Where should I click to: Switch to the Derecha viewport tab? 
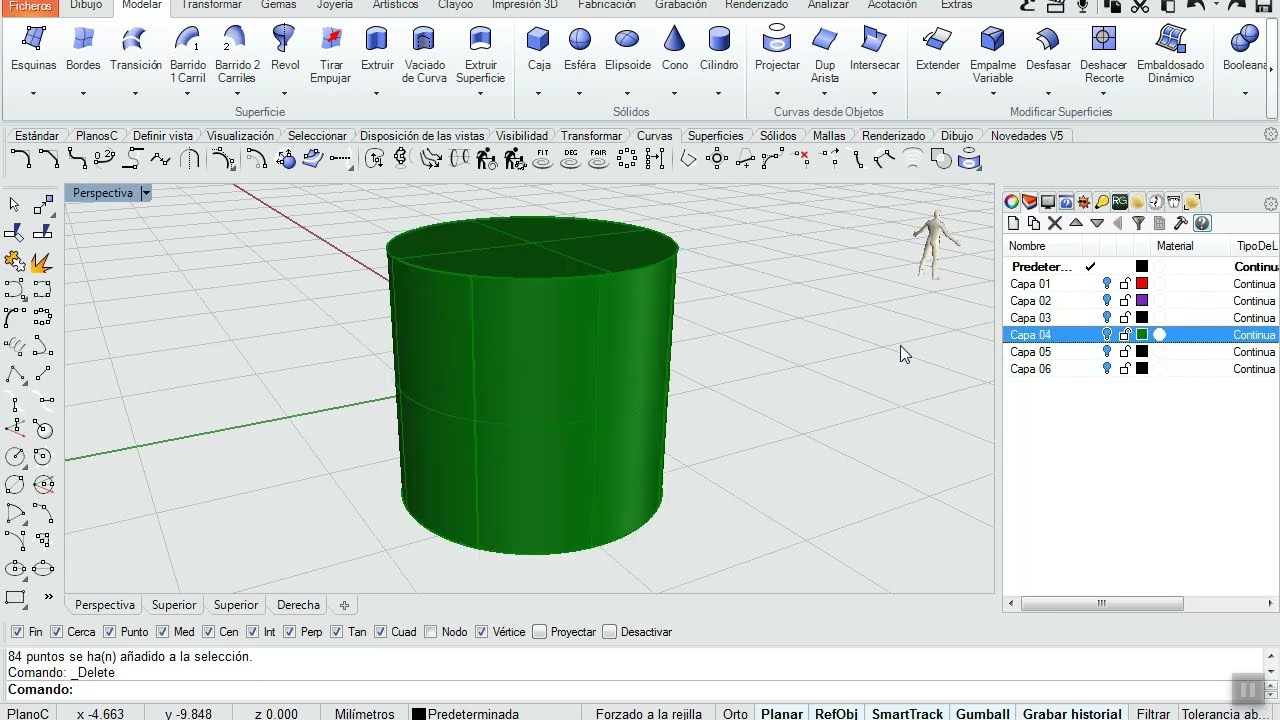coord(298,605)
